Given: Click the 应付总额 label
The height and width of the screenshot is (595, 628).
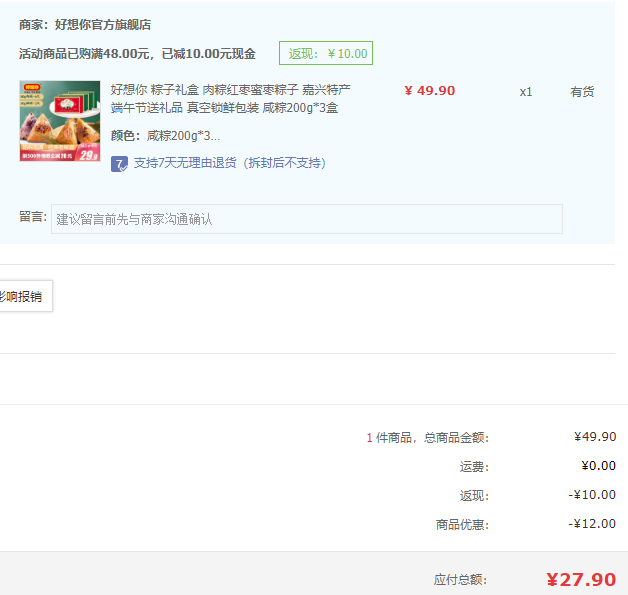Looking at the screenshot, I should pyautogui.click(x=460, y=580).
